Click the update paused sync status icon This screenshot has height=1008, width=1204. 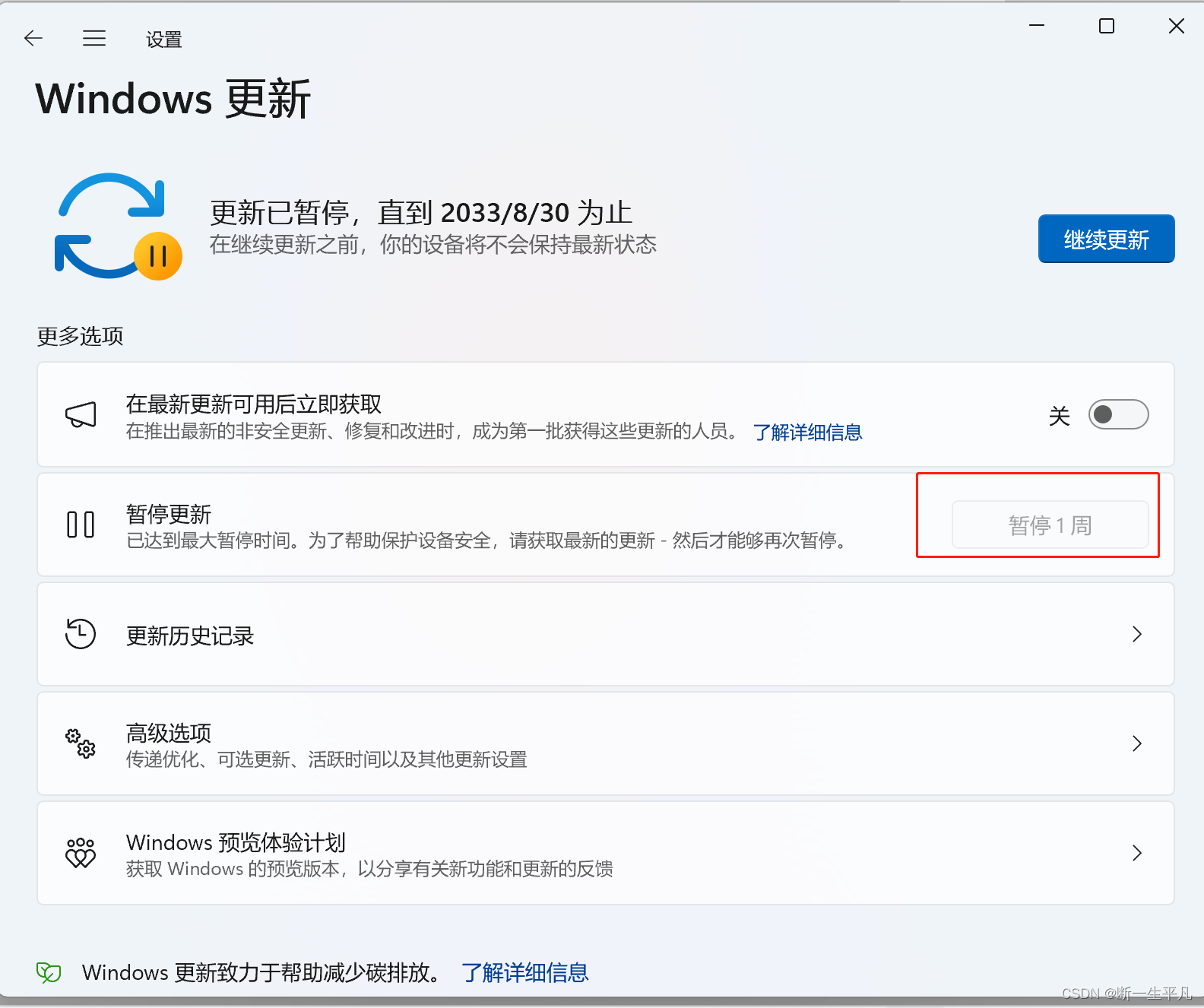click(118, 227)
